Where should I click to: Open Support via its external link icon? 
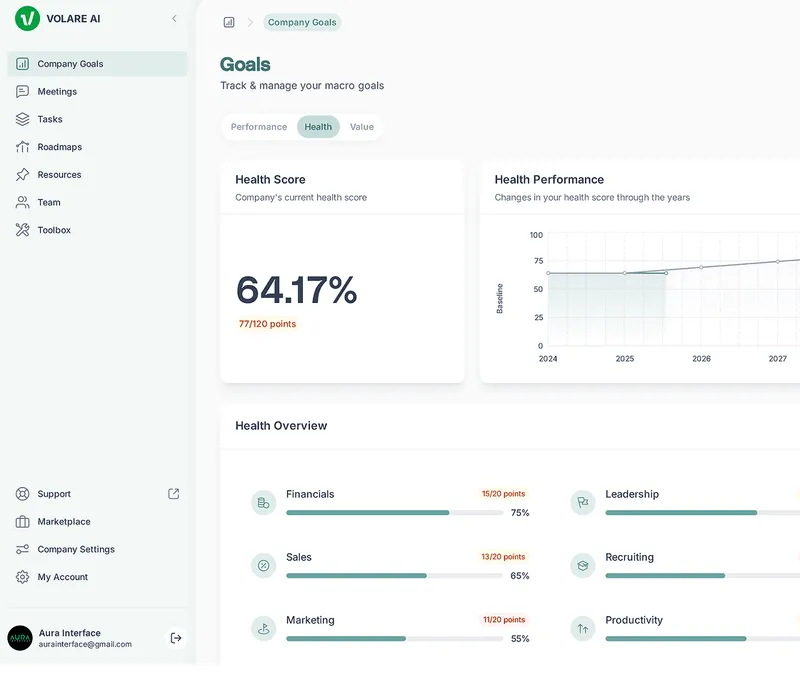[172, 493]
